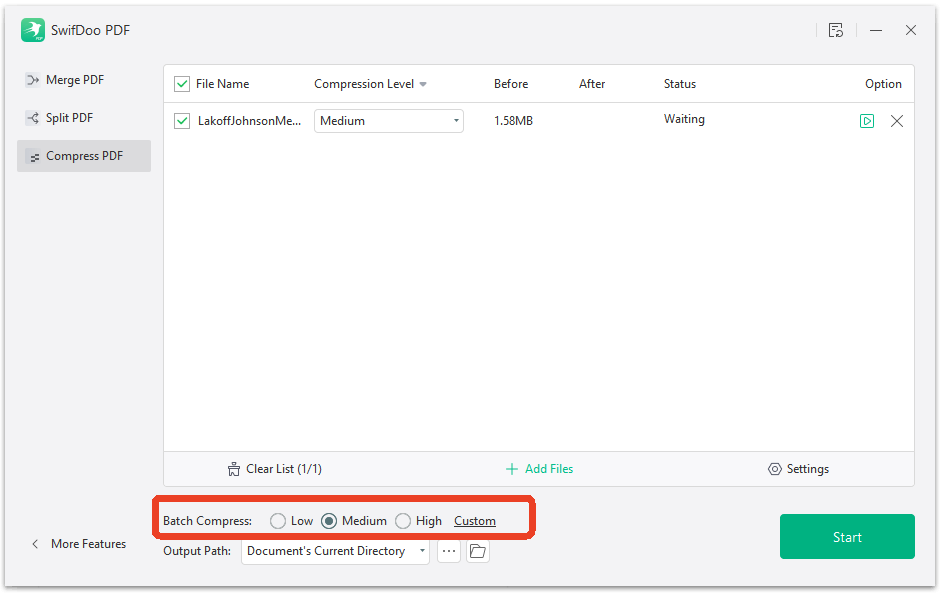The width and height of the screenshot is (940, 593).
Task: Open the Split PDF tool
Action: (x=59, y=118)
